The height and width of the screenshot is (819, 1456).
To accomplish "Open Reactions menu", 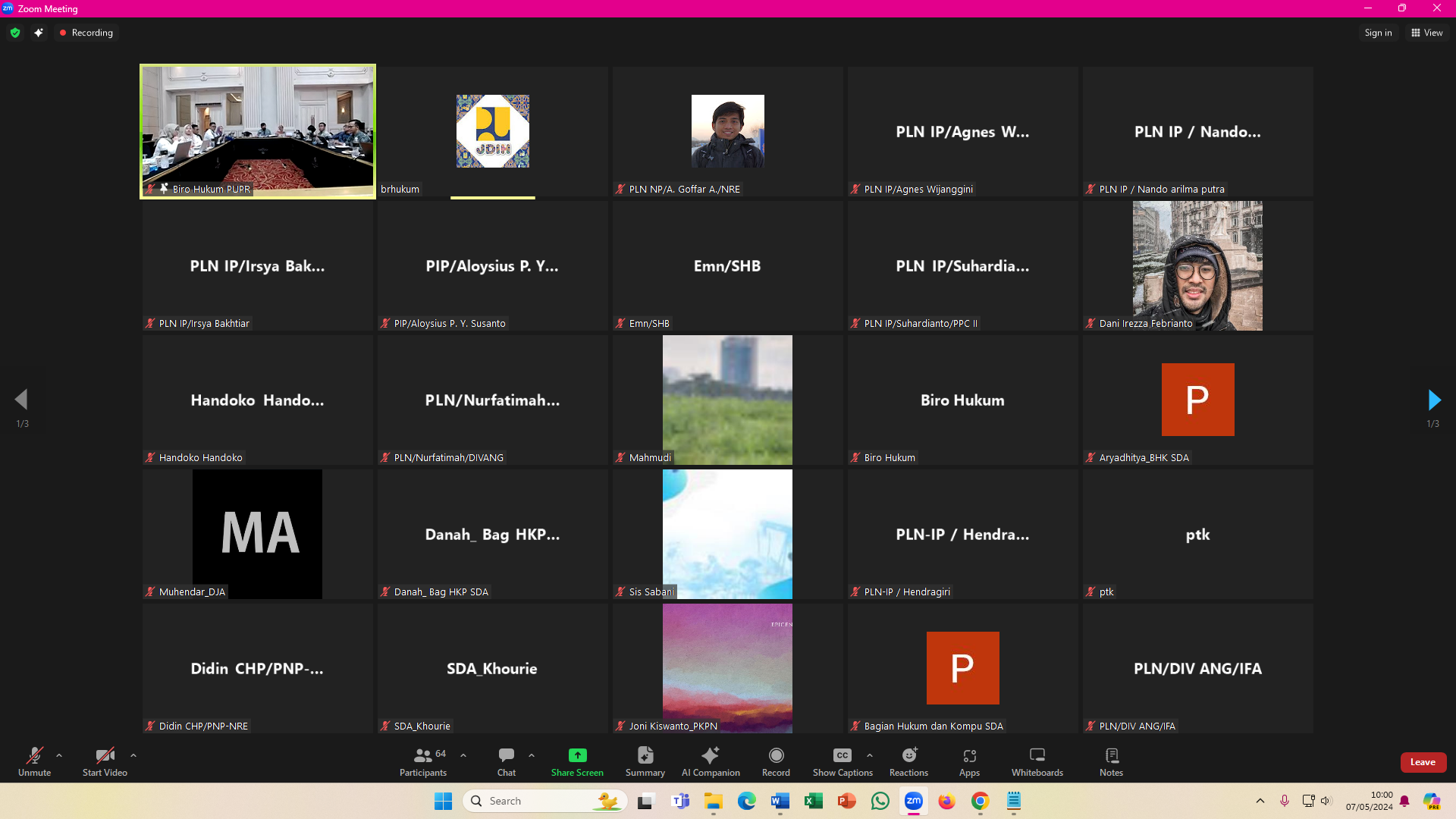I will click(908, 761).
